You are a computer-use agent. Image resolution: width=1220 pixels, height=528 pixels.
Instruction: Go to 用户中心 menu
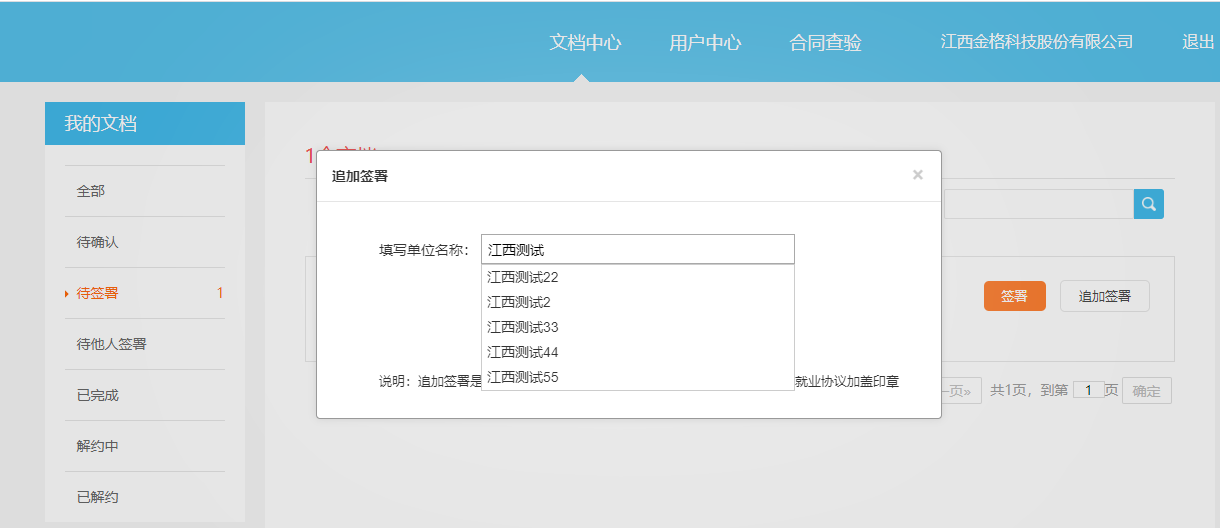(x=705, y=42)
